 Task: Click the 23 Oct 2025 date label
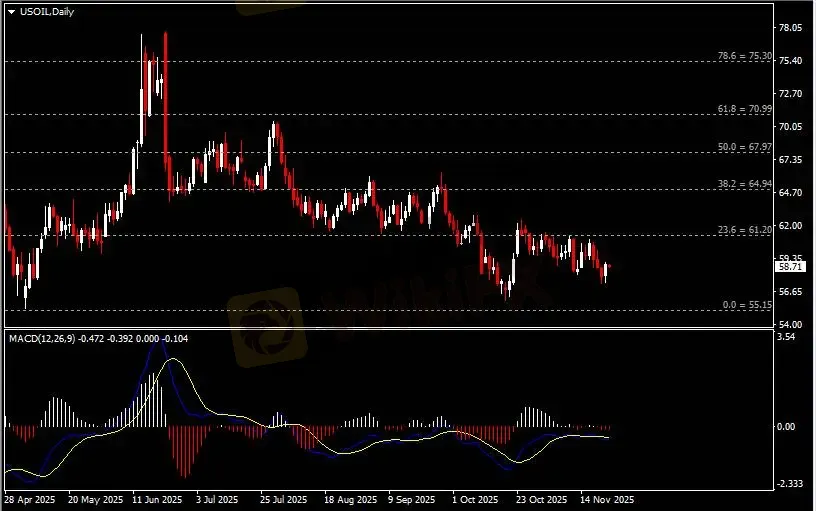pos(542,500)
